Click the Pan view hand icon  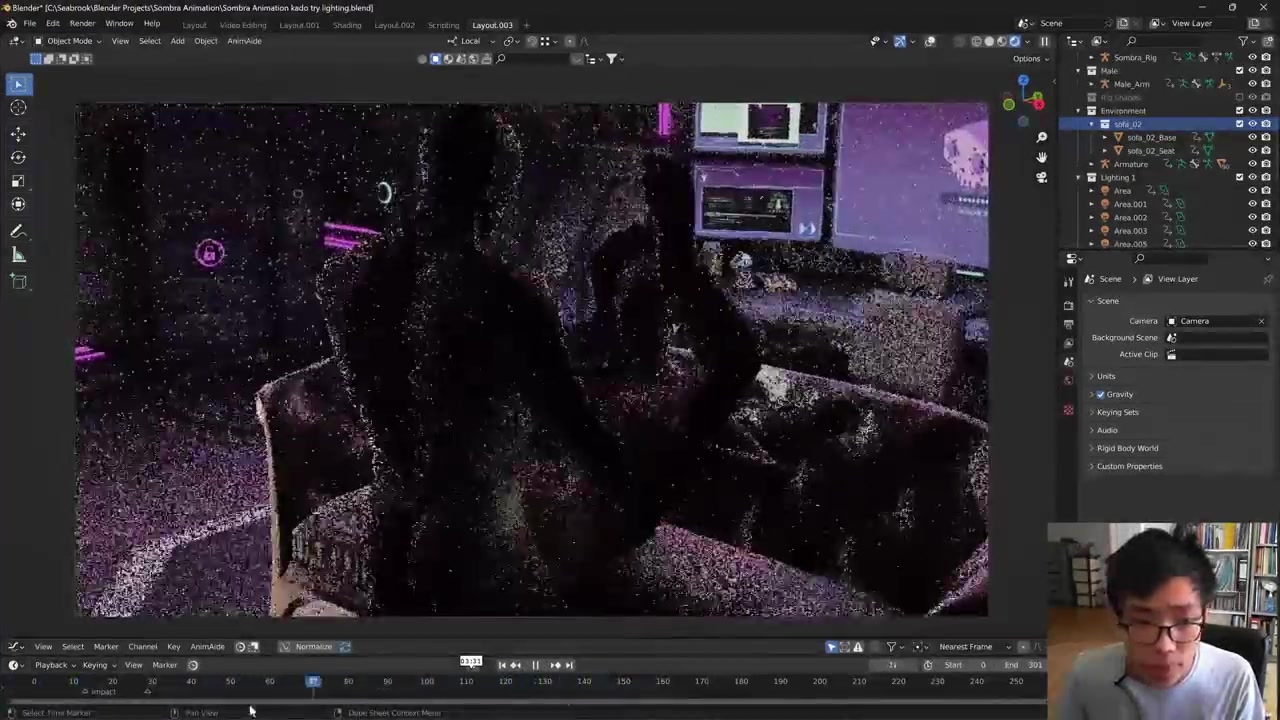coord(1041,157)
